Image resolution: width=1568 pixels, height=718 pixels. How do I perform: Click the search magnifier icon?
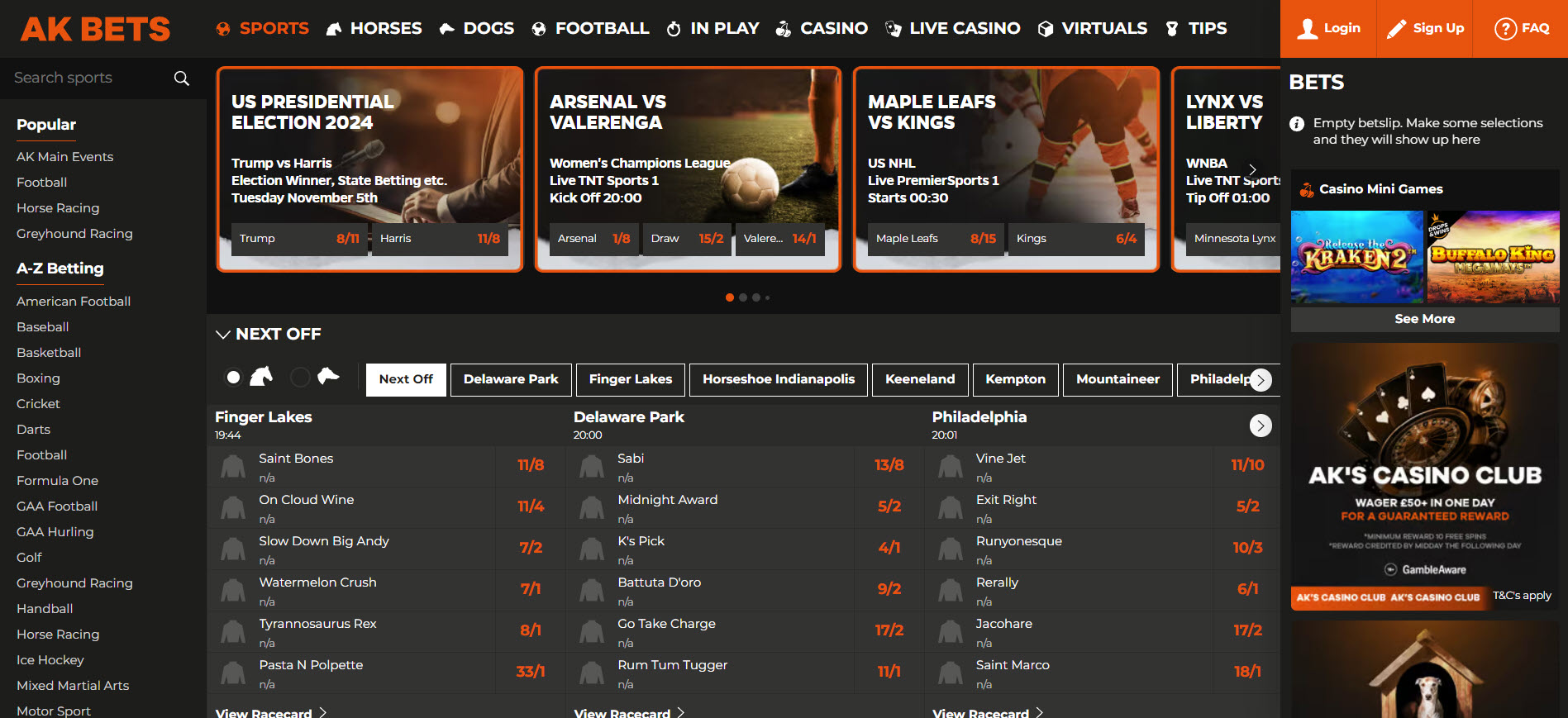[x=181, y=78]
